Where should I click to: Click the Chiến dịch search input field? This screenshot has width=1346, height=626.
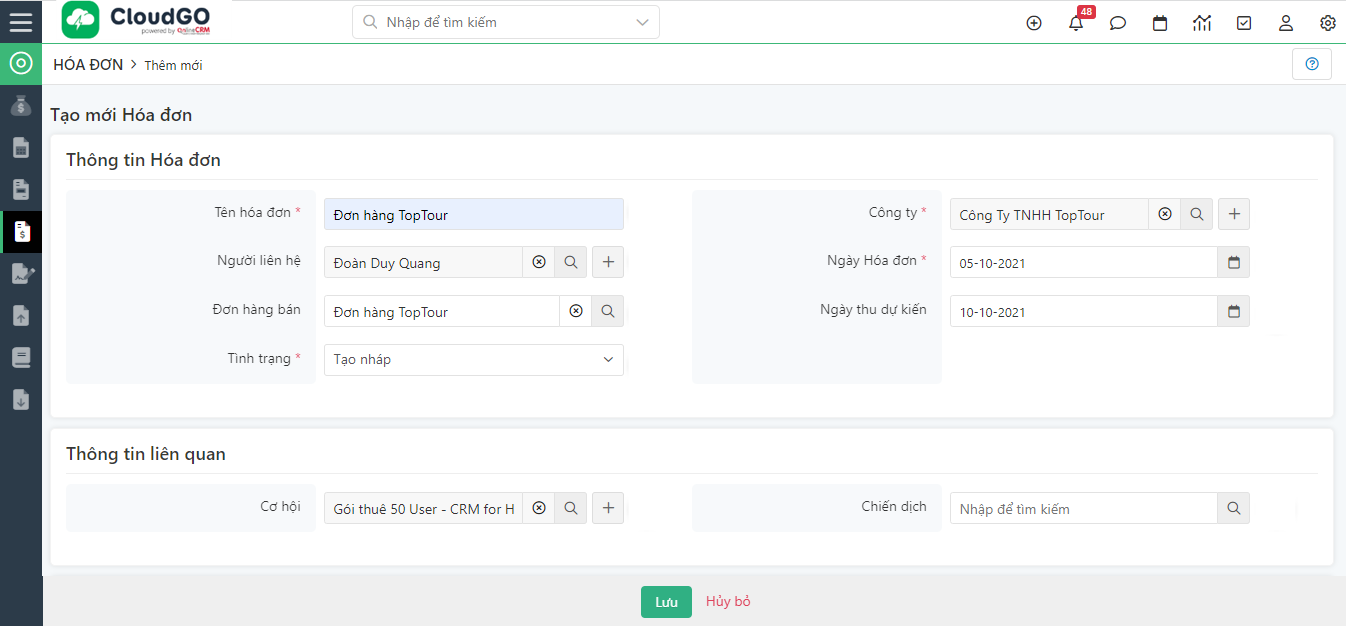tap(1083, 509)
